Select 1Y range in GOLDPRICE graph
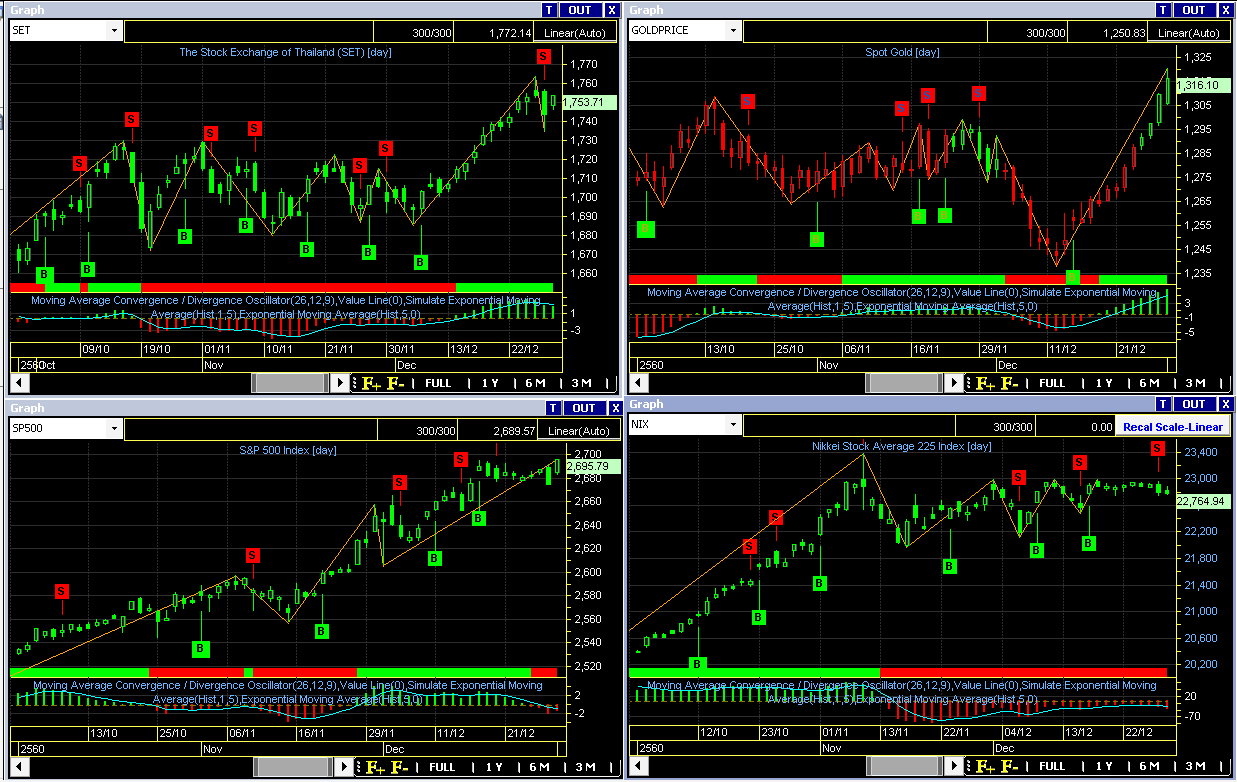The height and width of the screenshot is (782, 1237). coord(1104,383)
